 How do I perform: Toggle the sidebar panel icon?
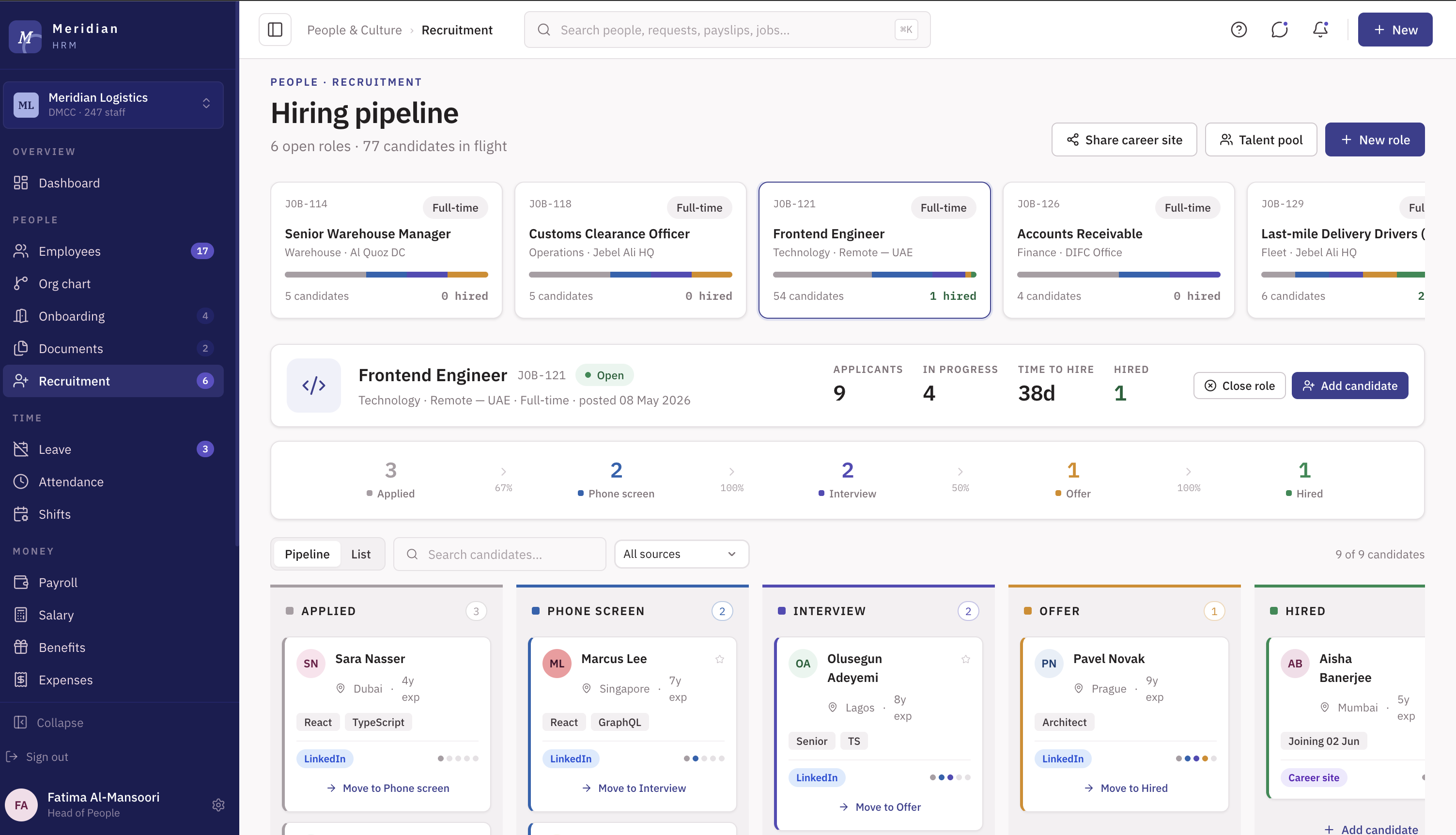[x=275, y=30]
